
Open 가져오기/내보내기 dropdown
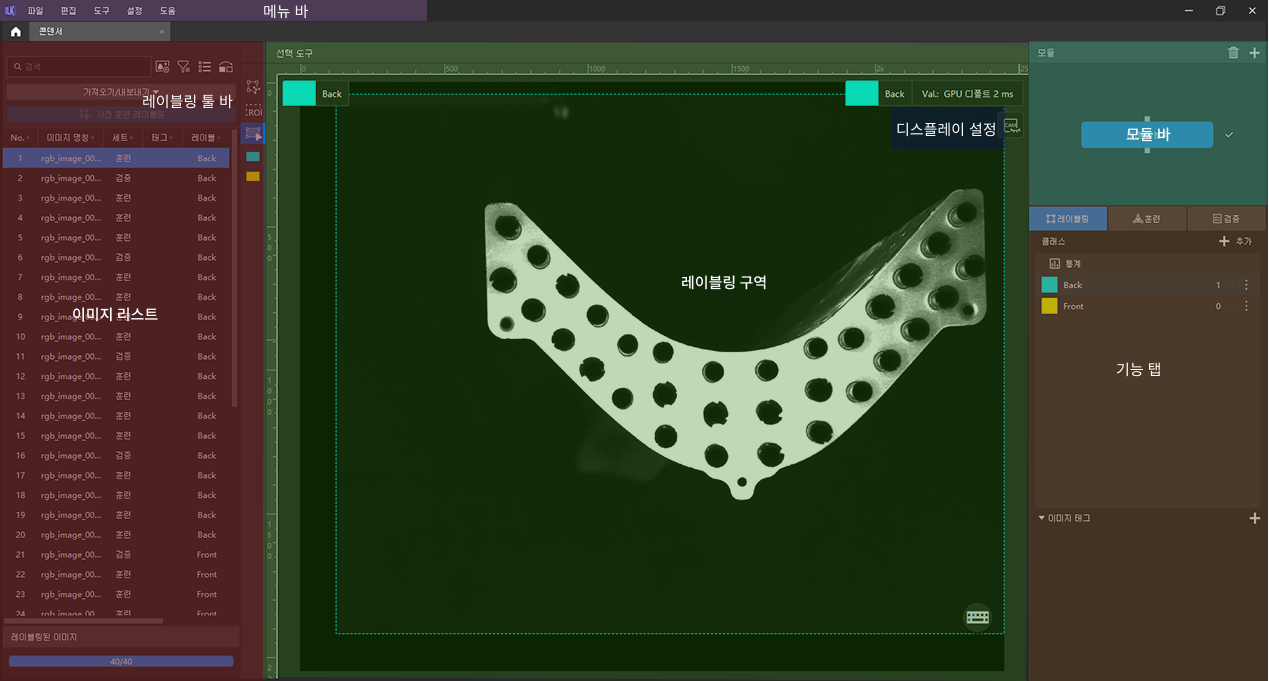(122, 91)
